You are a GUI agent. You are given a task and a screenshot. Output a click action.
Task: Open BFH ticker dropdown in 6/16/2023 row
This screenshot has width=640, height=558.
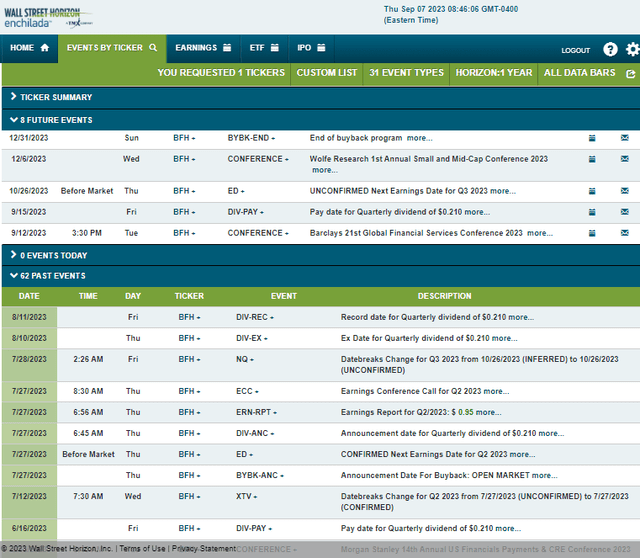(x=189, y=529)
